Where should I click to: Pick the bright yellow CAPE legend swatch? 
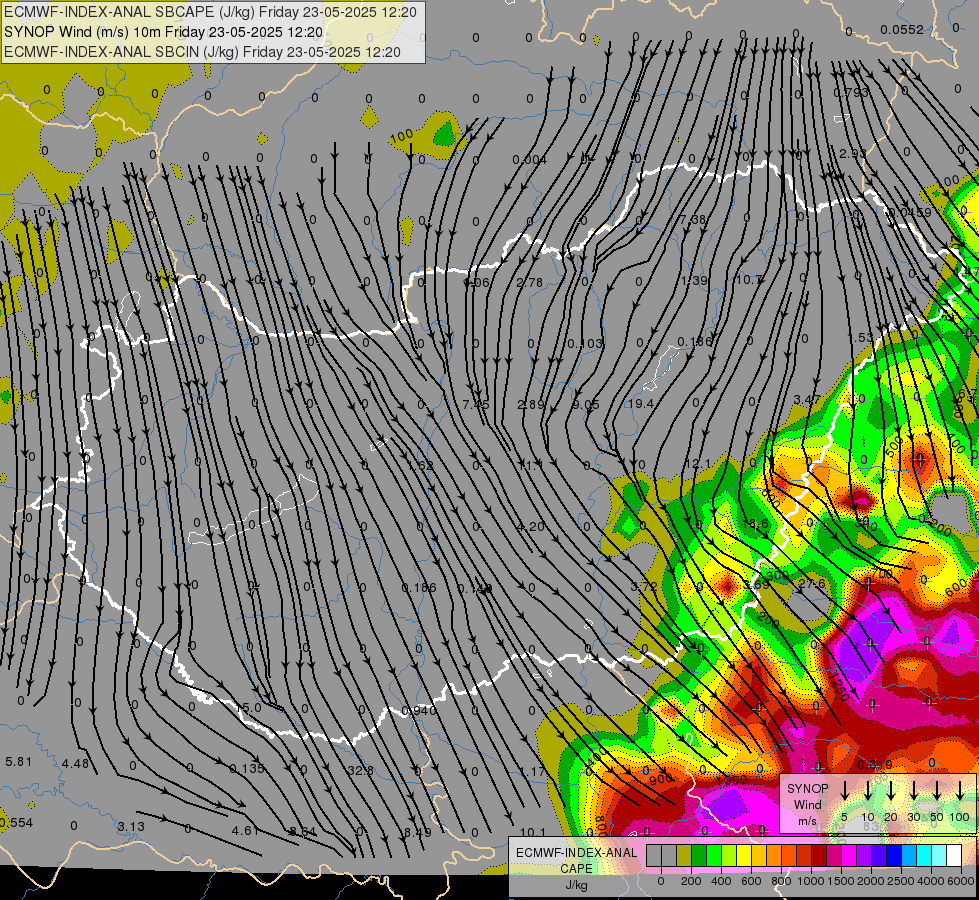744,855
